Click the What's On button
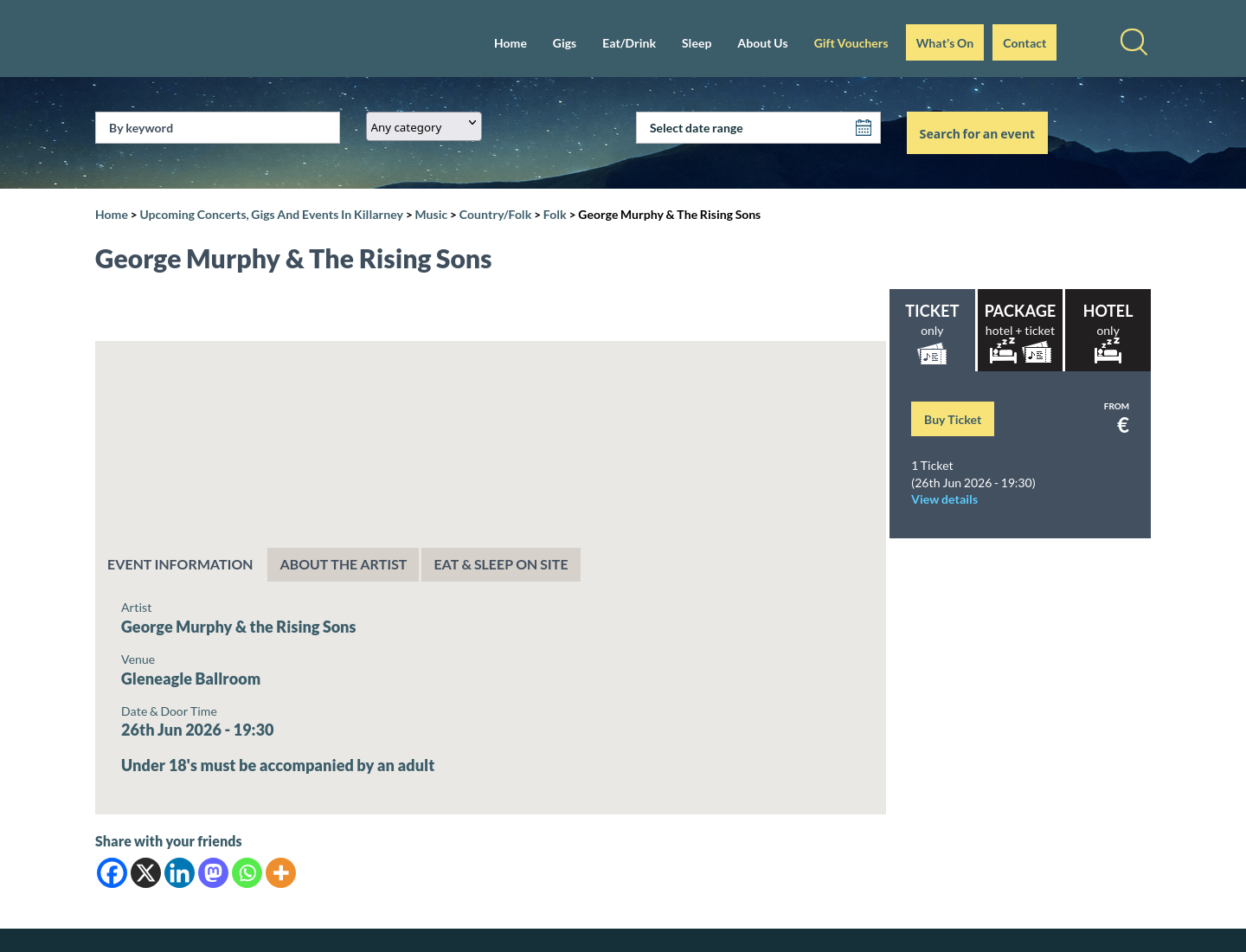This screenshot has height=952, width=1246. pos(945,42)
